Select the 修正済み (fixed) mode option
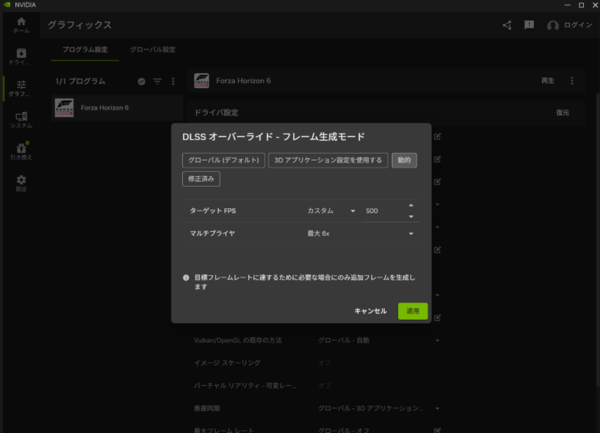This screenshot has width=600, height=433. coord(201,179)
